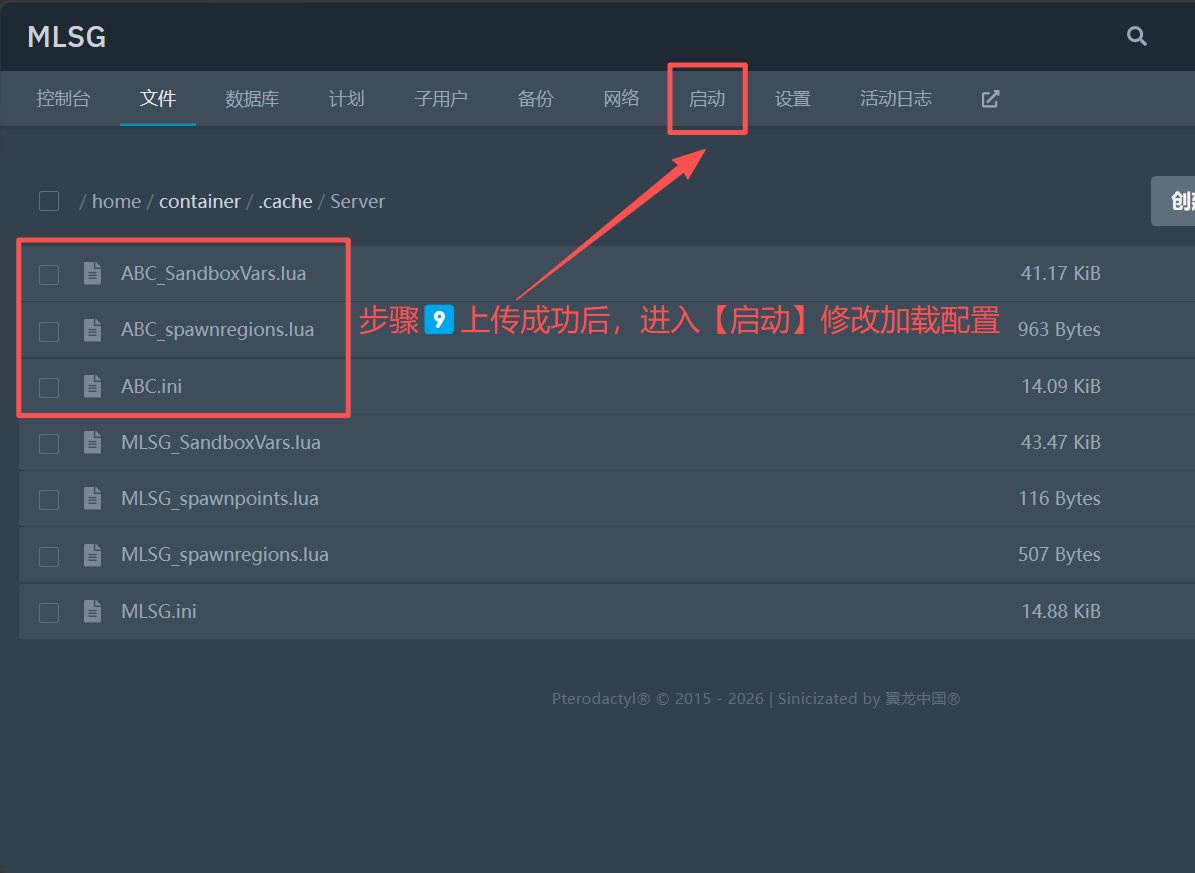Click file icon beside ABC_SandboxVars.lua
Screen dimensions: 1195x873
[92, 273]
